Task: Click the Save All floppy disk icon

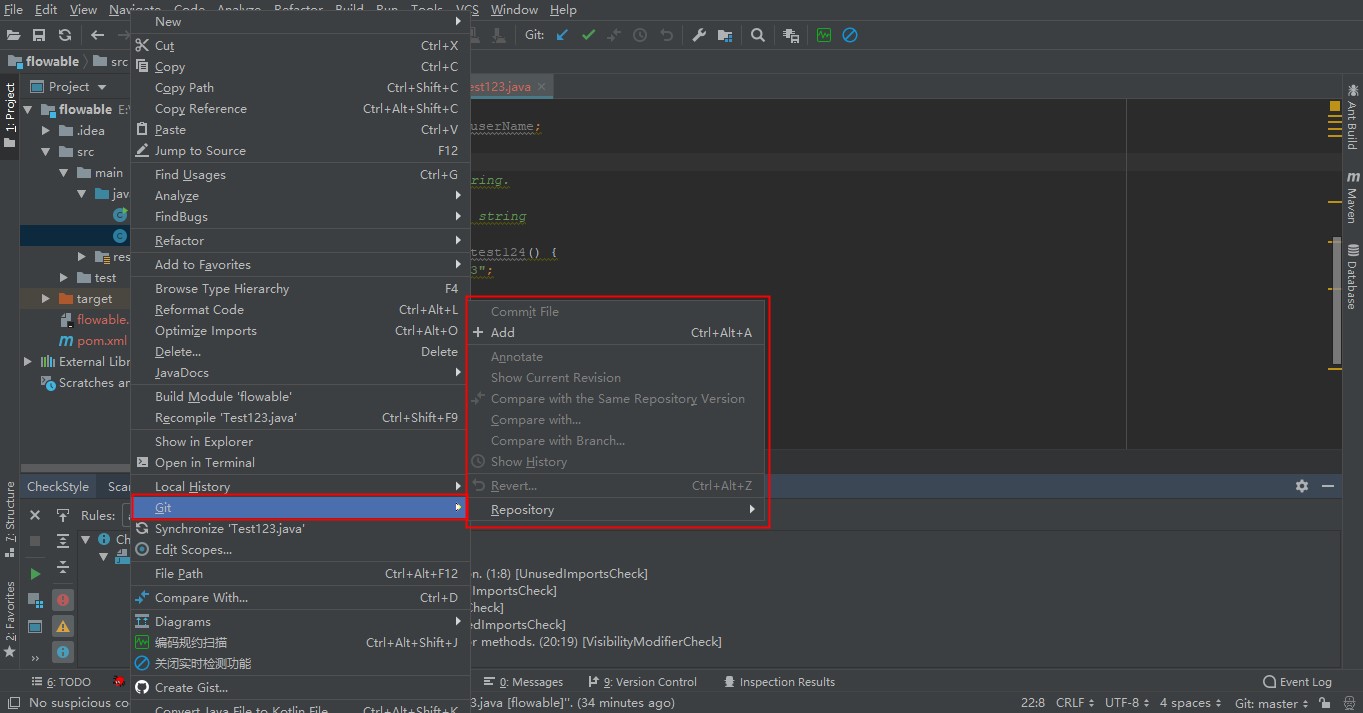Action: click(39, 35)
